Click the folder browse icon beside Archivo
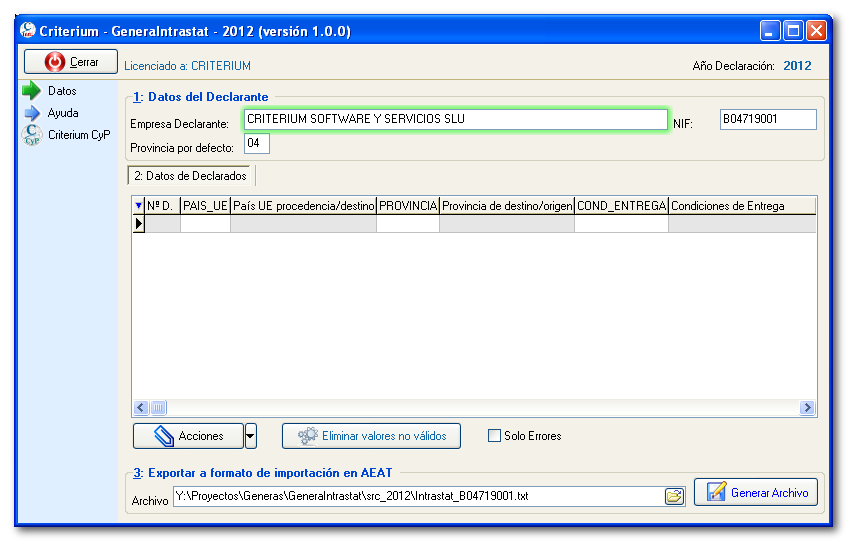Image resolution: width=847 pixels, height=541 pixels. click(674, 496)
